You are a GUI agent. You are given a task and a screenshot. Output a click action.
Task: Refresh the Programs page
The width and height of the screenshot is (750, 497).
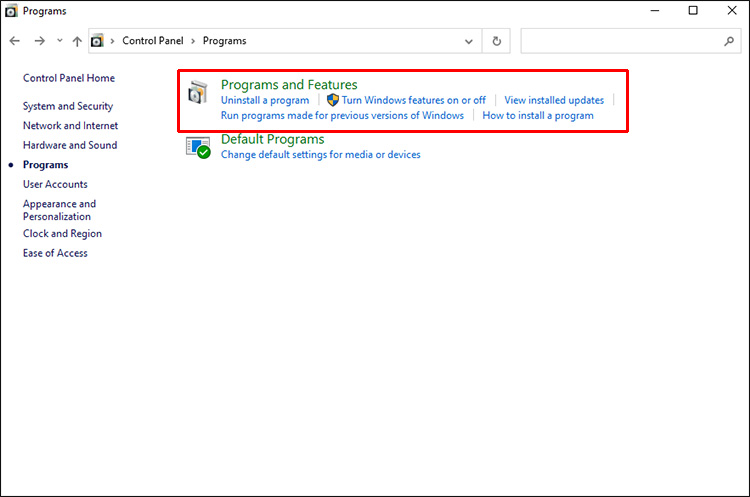(x=496, y=41)
